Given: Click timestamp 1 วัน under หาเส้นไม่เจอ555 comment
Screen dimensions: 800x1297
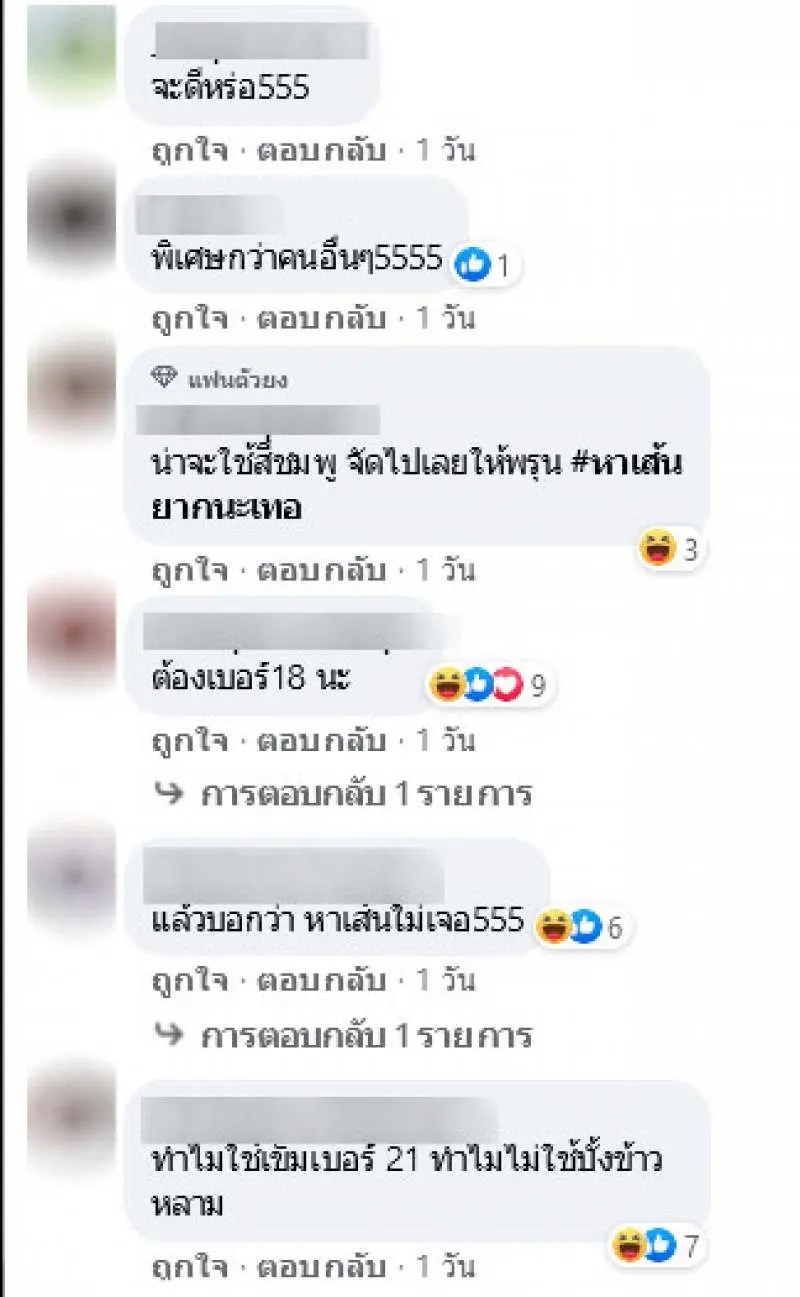Looking at the screenshot, I should pyautogui.click(x=445, y=982).
